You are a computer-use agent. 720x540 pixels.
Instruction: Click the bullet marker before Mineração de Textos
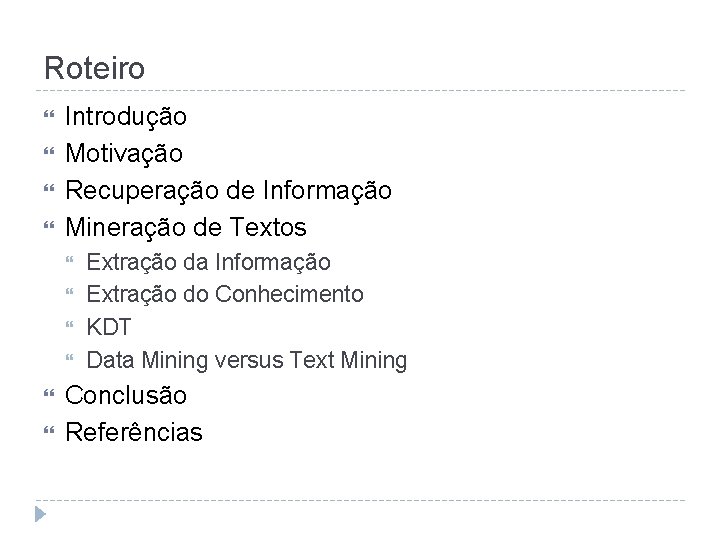pos(50,227)
